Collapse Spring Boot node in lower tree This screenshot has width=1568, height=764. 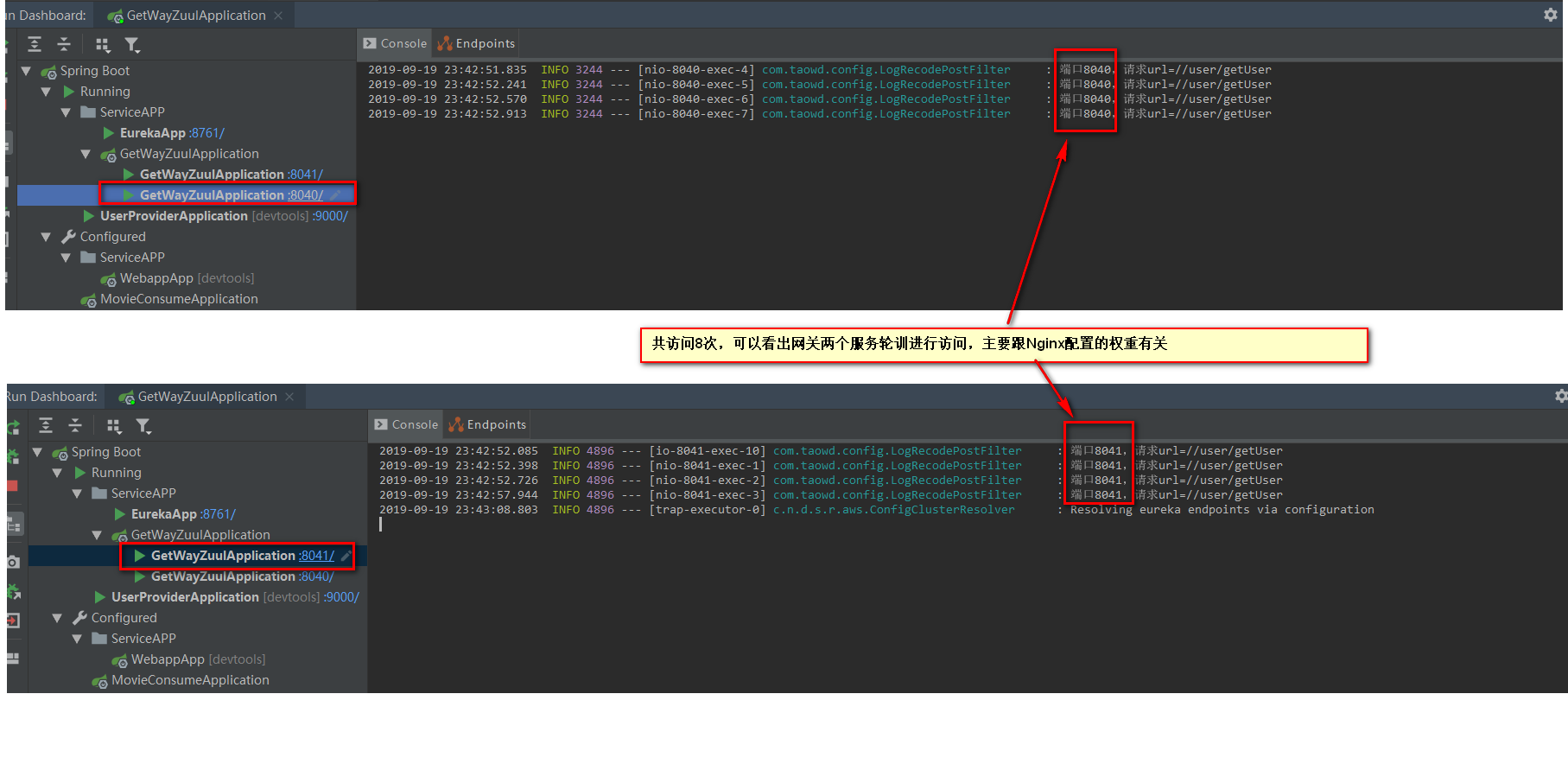37,452
